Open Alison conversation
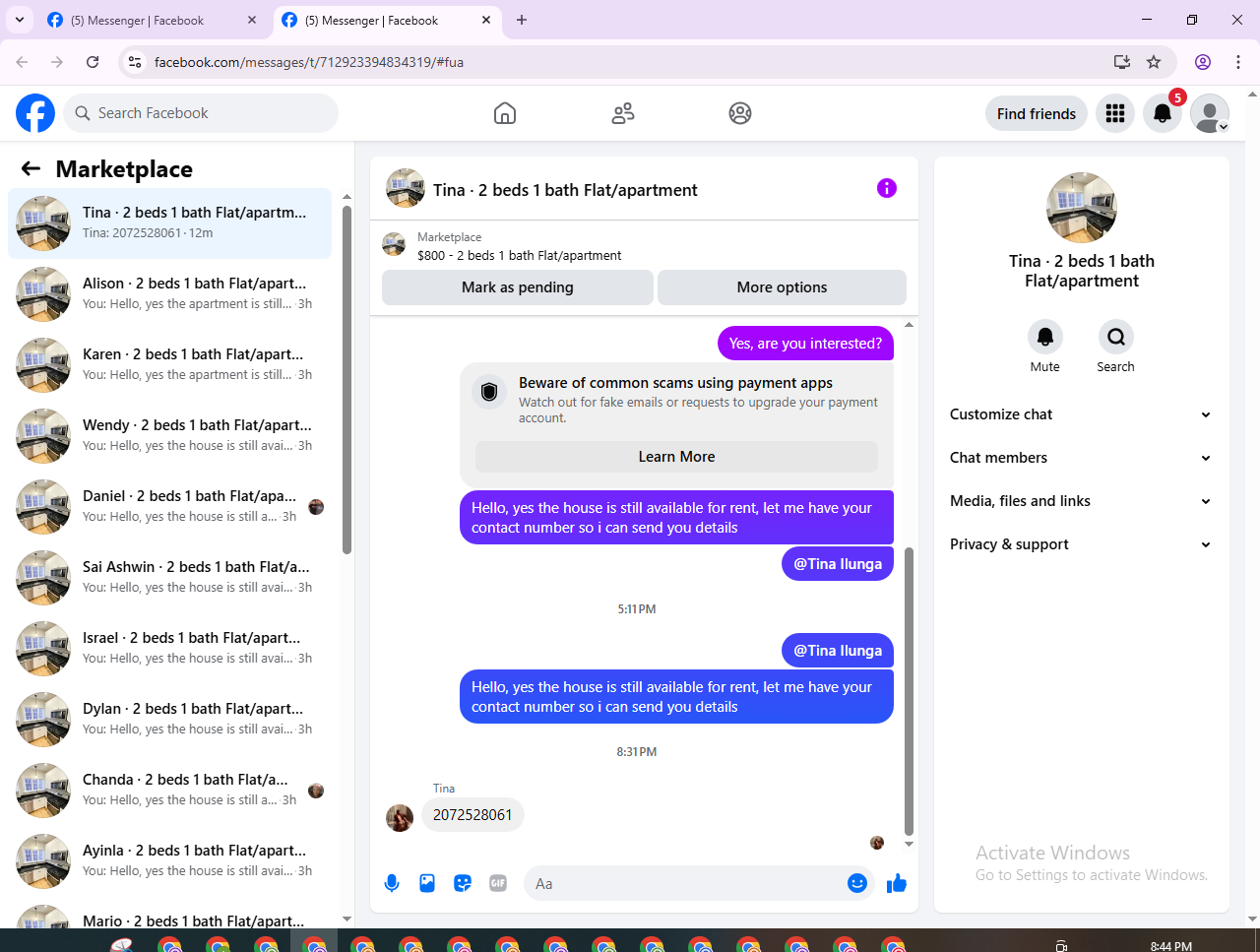The width and height of the screenshot is (1260, 952). click(170, 294)
